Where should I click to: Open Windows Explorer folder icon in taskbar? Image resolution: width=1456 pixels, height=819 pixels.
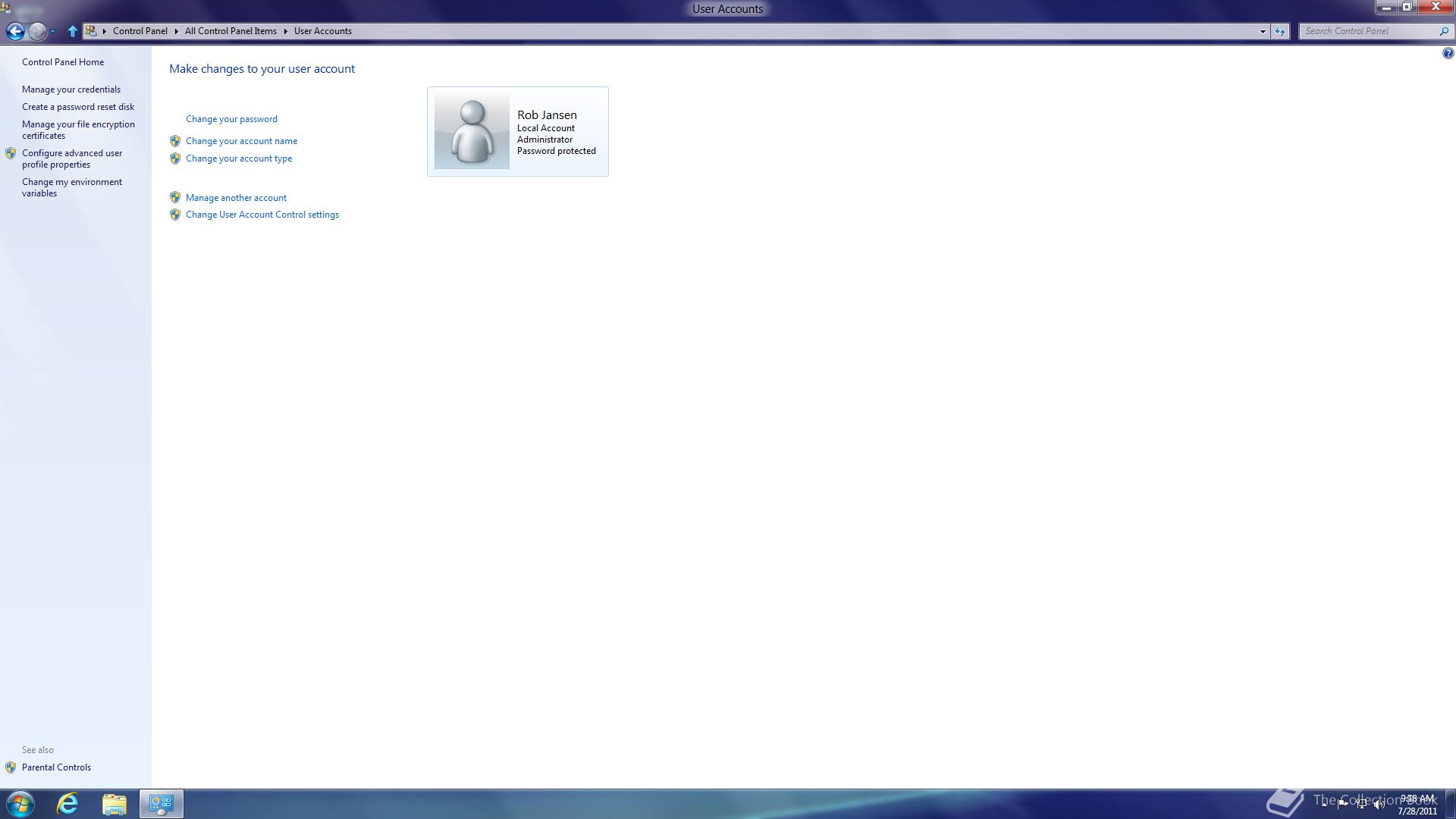(115, 804)
